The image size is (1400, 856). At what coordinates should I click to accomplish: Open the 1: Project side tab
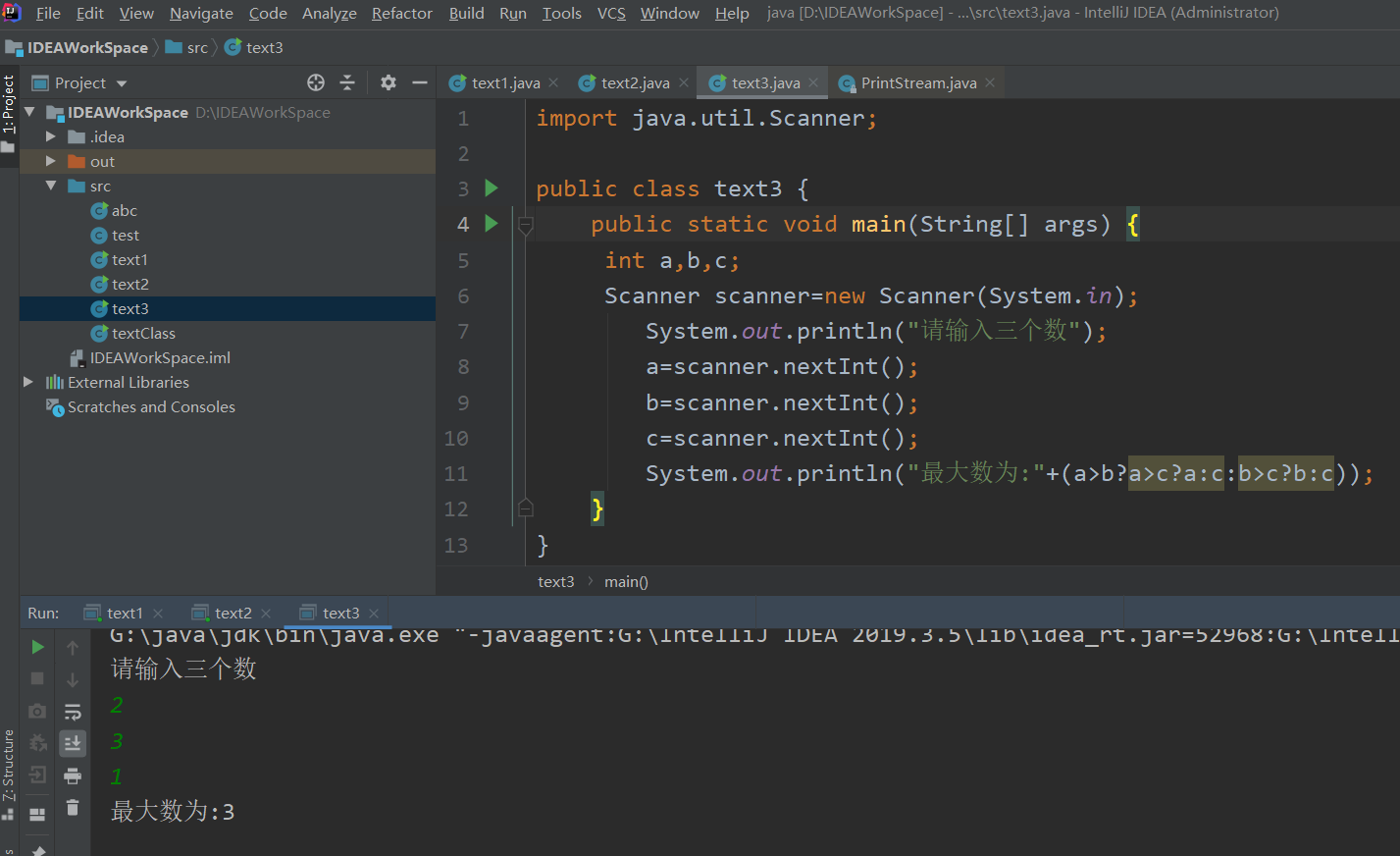point(9,104)
